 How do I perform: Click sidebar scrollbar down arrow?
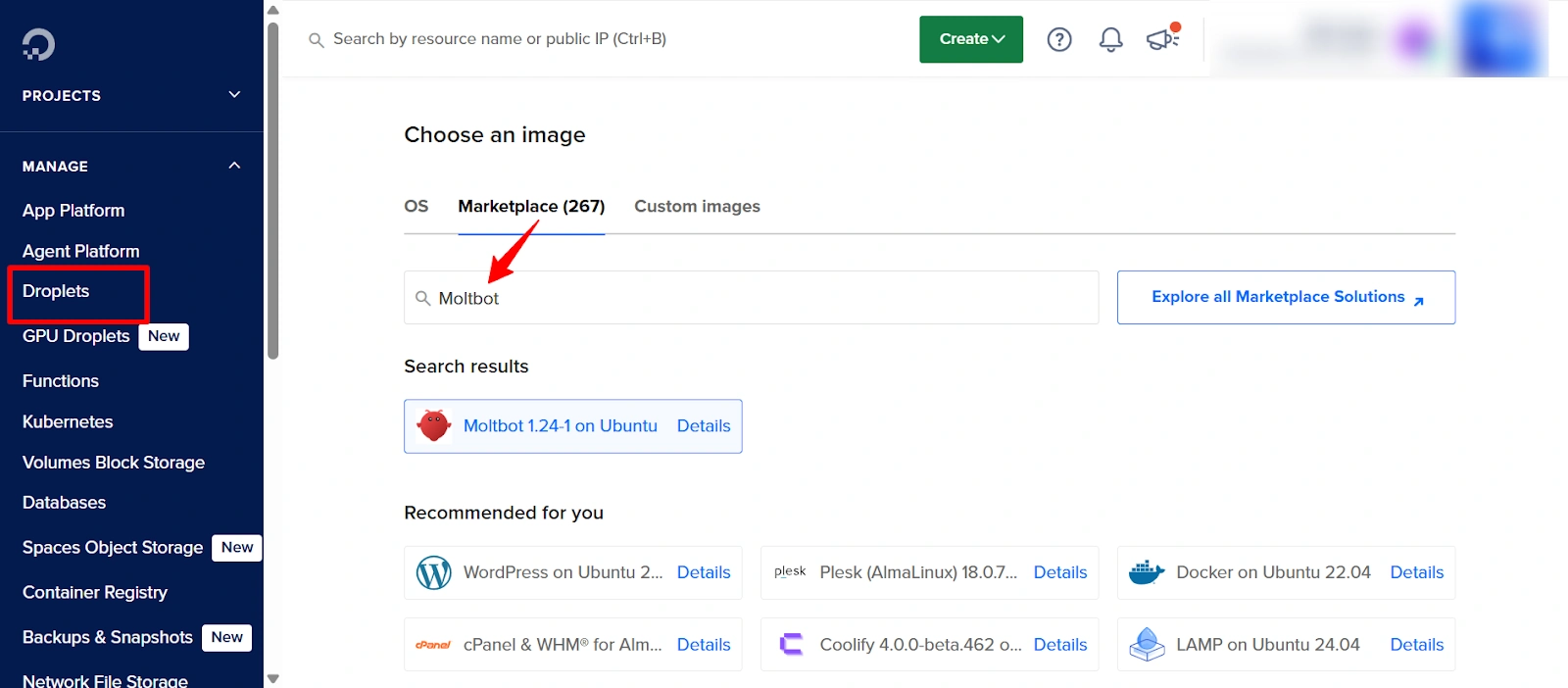tap(273, 678)
